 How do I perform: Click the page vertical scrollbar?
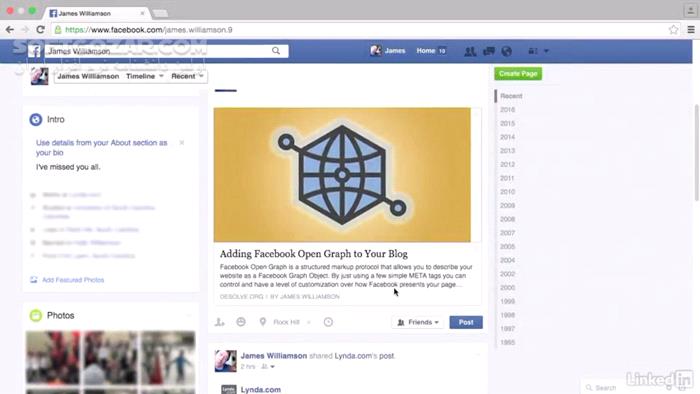click(x=696, y=153)
